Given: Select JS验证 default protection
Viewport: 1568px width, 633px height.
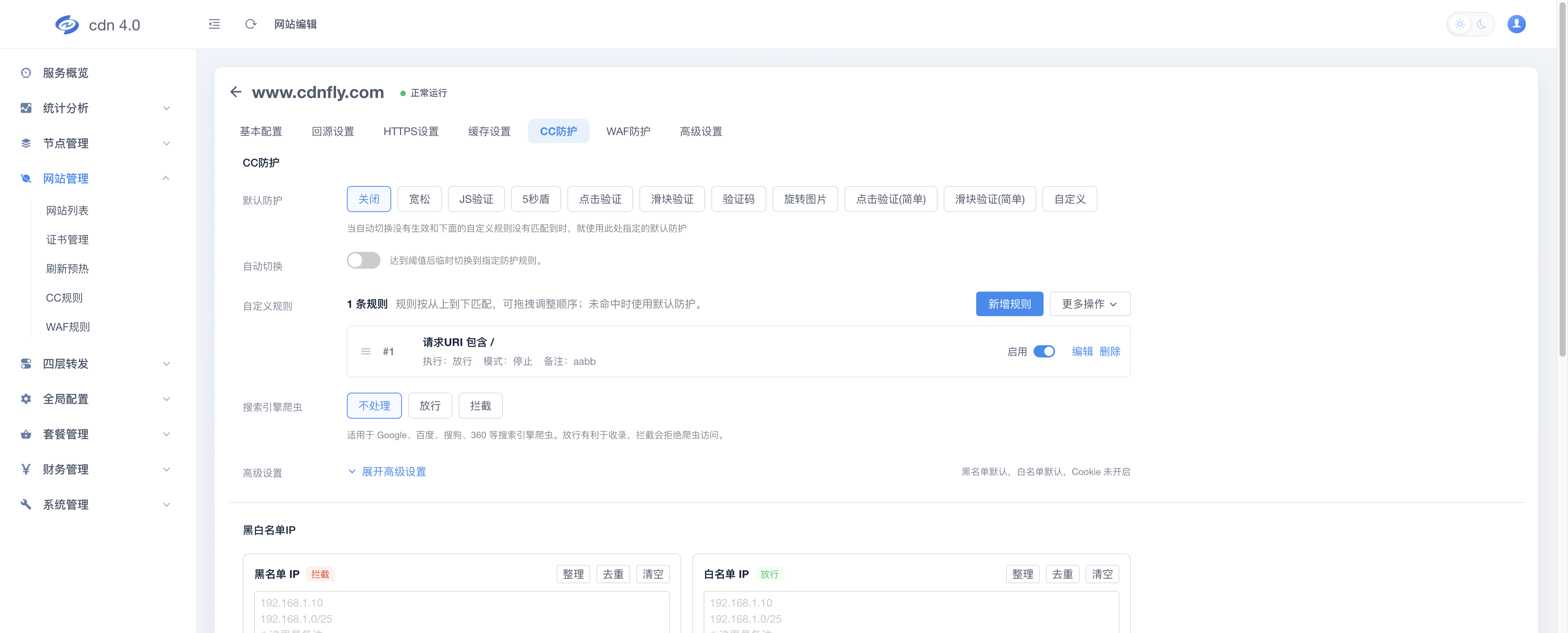Looking at the screenshot, I should tap(476, 199).
